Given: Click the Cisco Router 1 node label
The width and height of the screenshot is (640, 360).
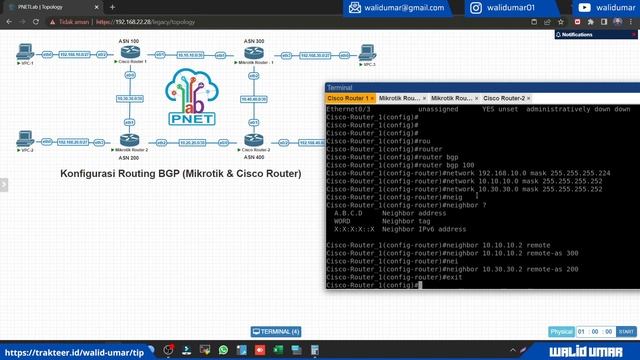Looking at the screenshot, I should (x=132, y=62).
